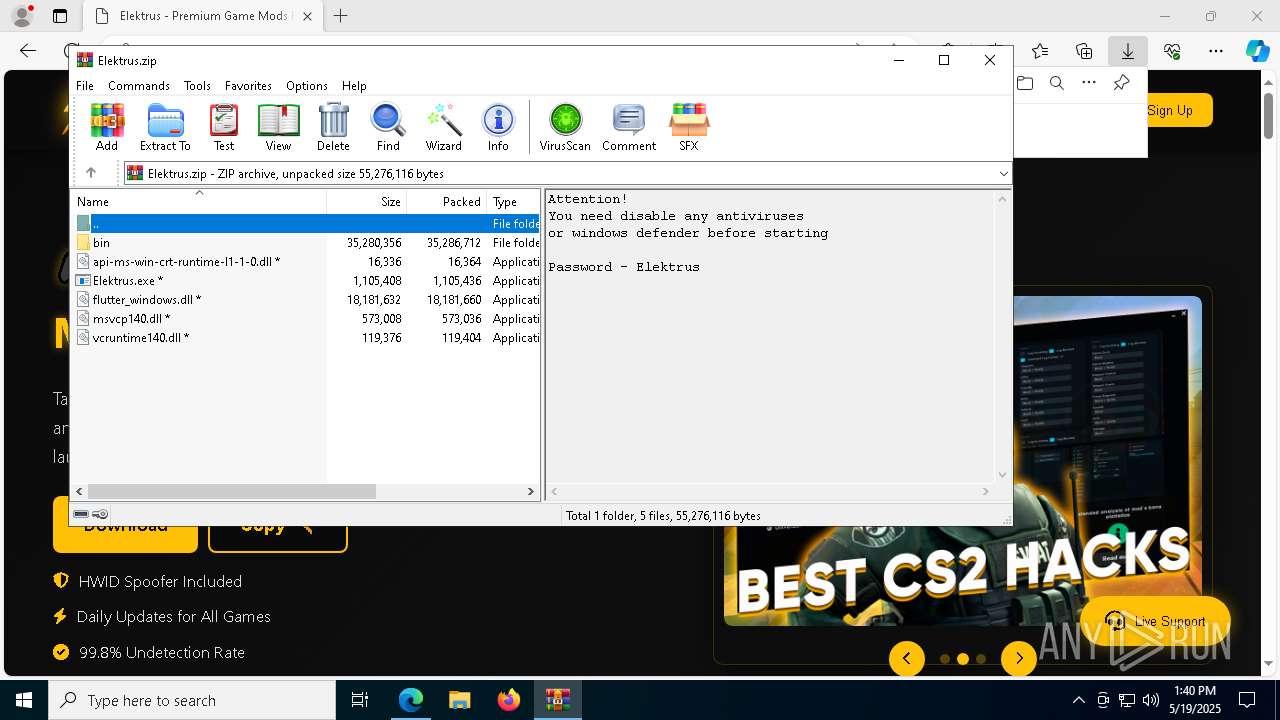Open Task View on taskbar
Screen dimensions: 1280x720
point(360,700)
